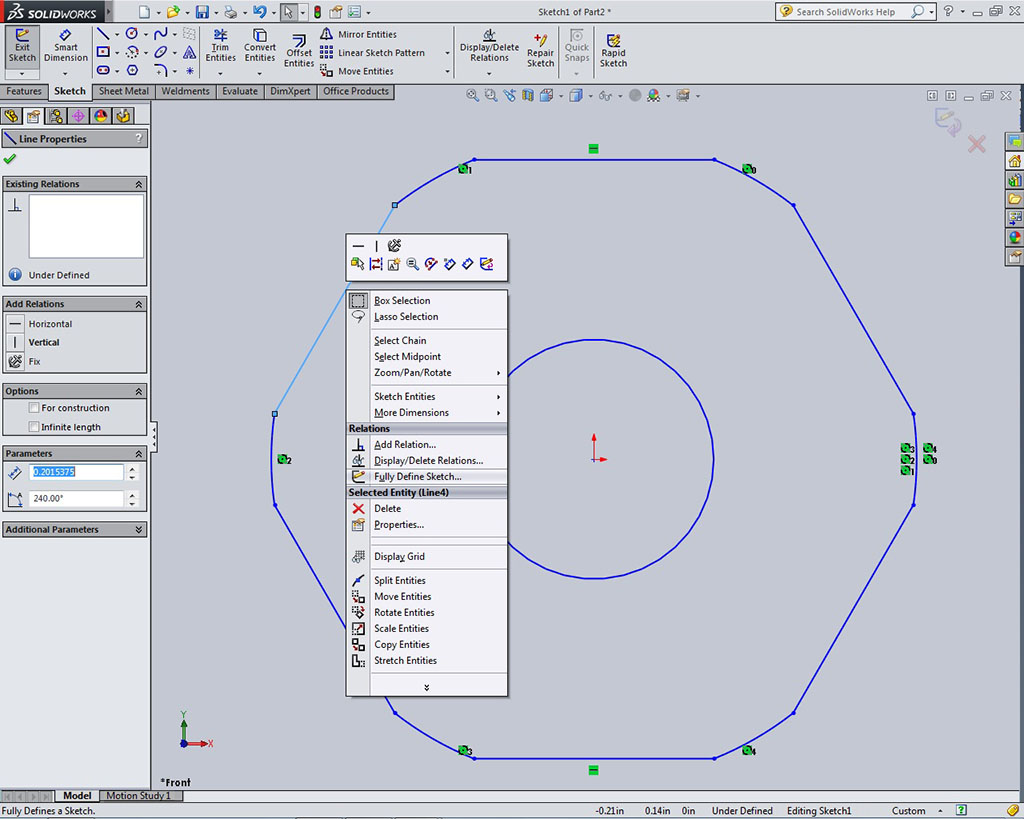Click the Rapid Sketch icon
This screenshot has height=819, width=1024.
pyautogui.click(x=613, y=50)
